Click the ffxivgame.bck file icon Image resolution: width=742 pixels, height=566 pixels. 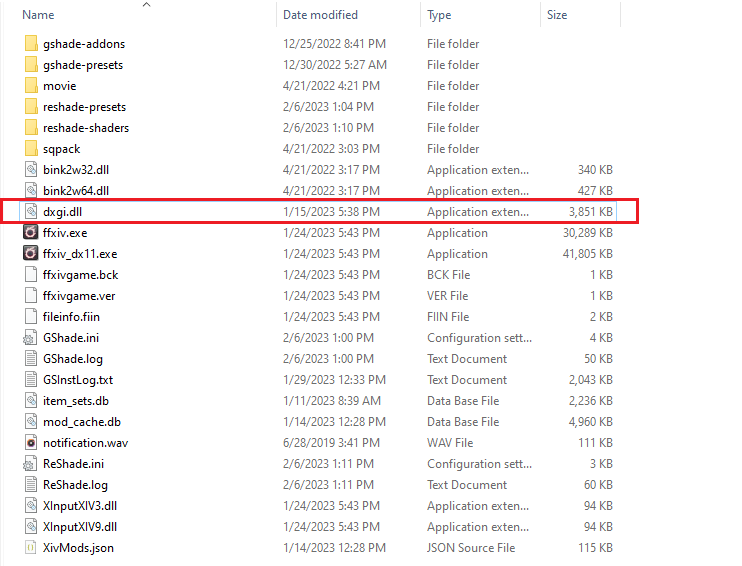[31, 274]
